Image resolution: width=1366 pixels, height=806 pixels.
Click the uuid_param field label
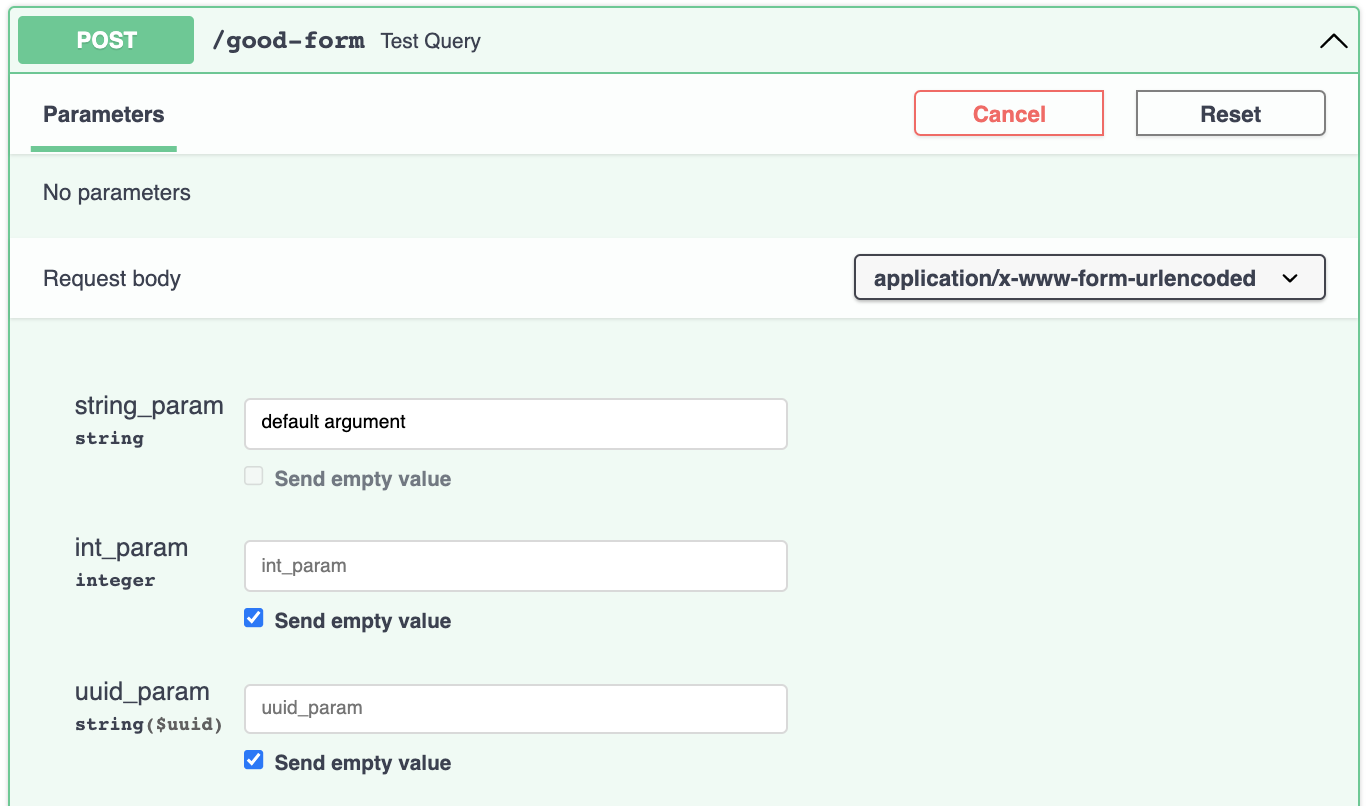pos(142,691)
